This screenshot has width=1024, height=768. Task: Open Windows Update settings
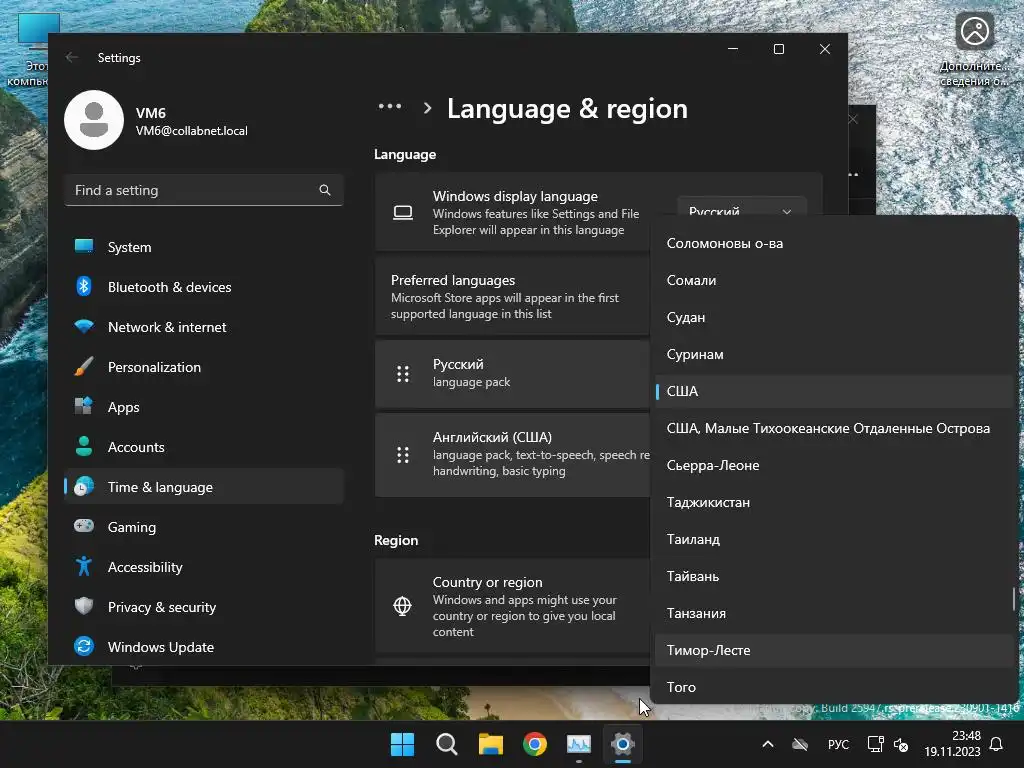tap(204, 647)
